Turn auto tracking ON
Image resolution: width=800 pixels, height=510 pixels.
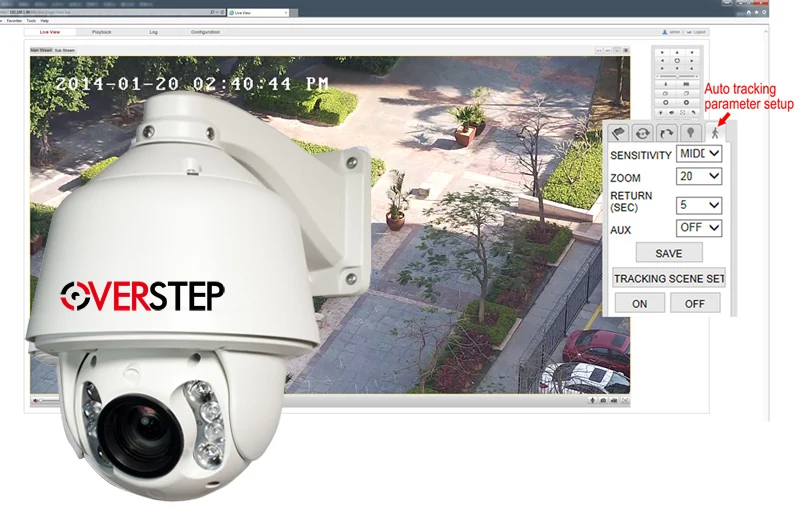639,303
